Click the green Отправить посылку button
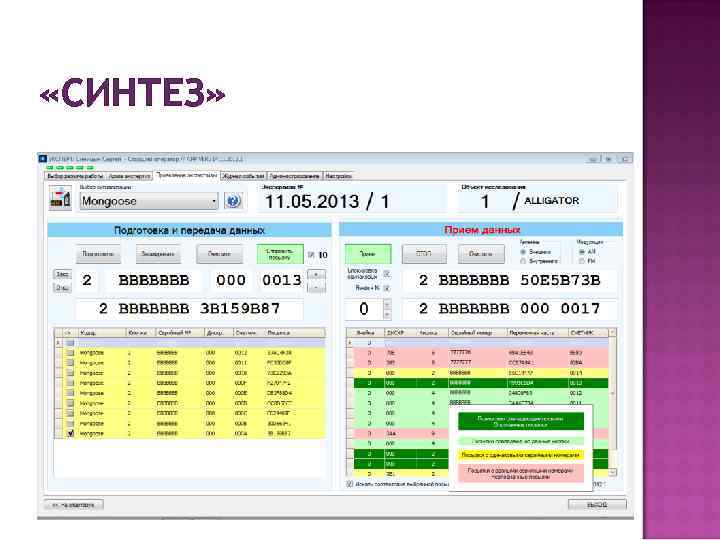Viewport: 720px width, 540px height. pos(280,254)
